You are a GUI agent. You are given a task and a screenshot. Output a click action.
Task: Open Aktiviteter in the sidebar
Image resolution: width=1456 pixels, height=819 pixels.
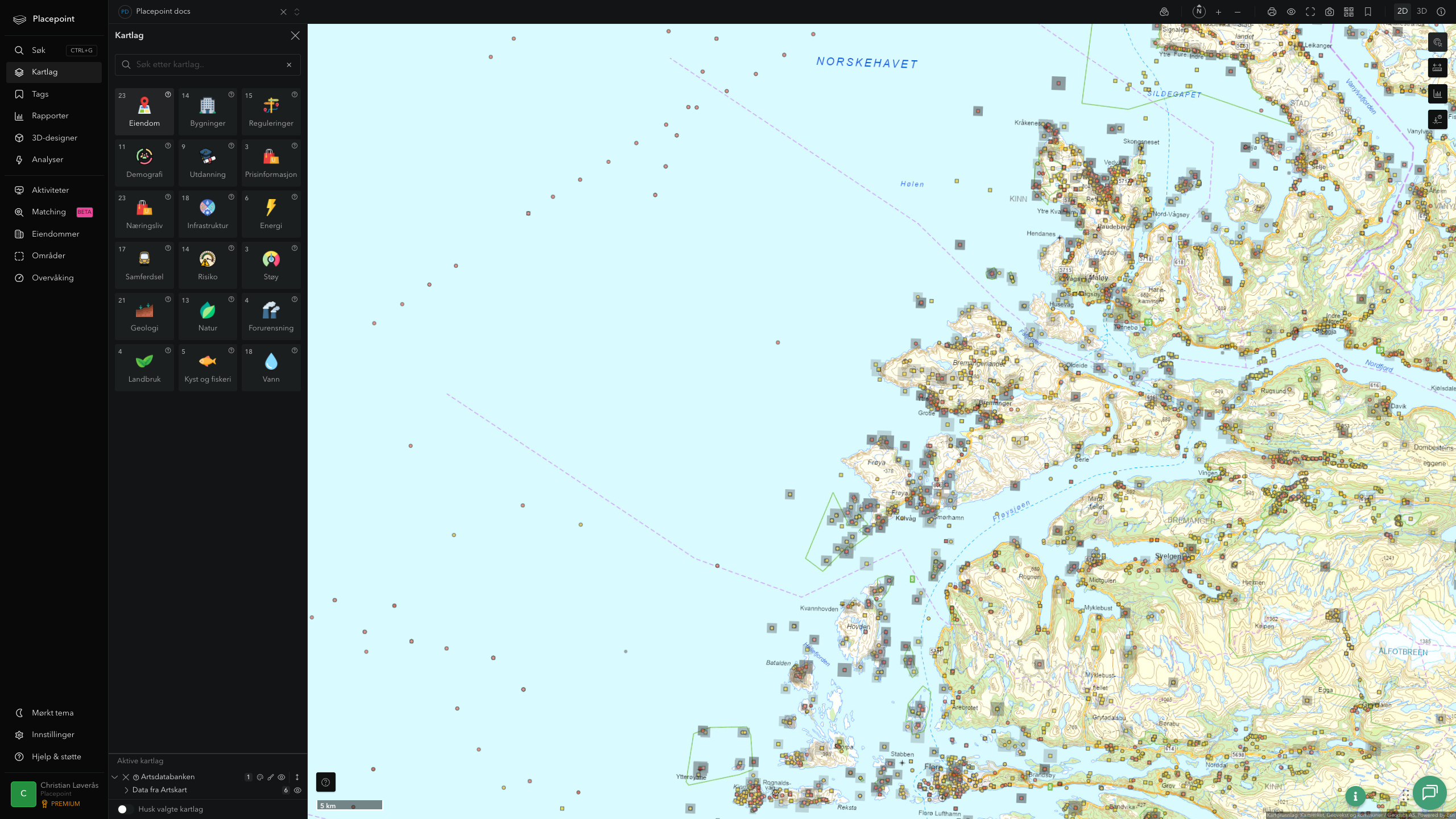(54, 191)
